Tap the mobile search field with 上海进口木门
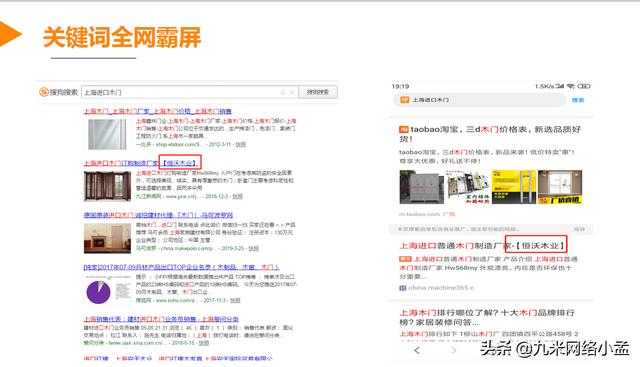This screenshot has height=367, width=640. (480, 100)
